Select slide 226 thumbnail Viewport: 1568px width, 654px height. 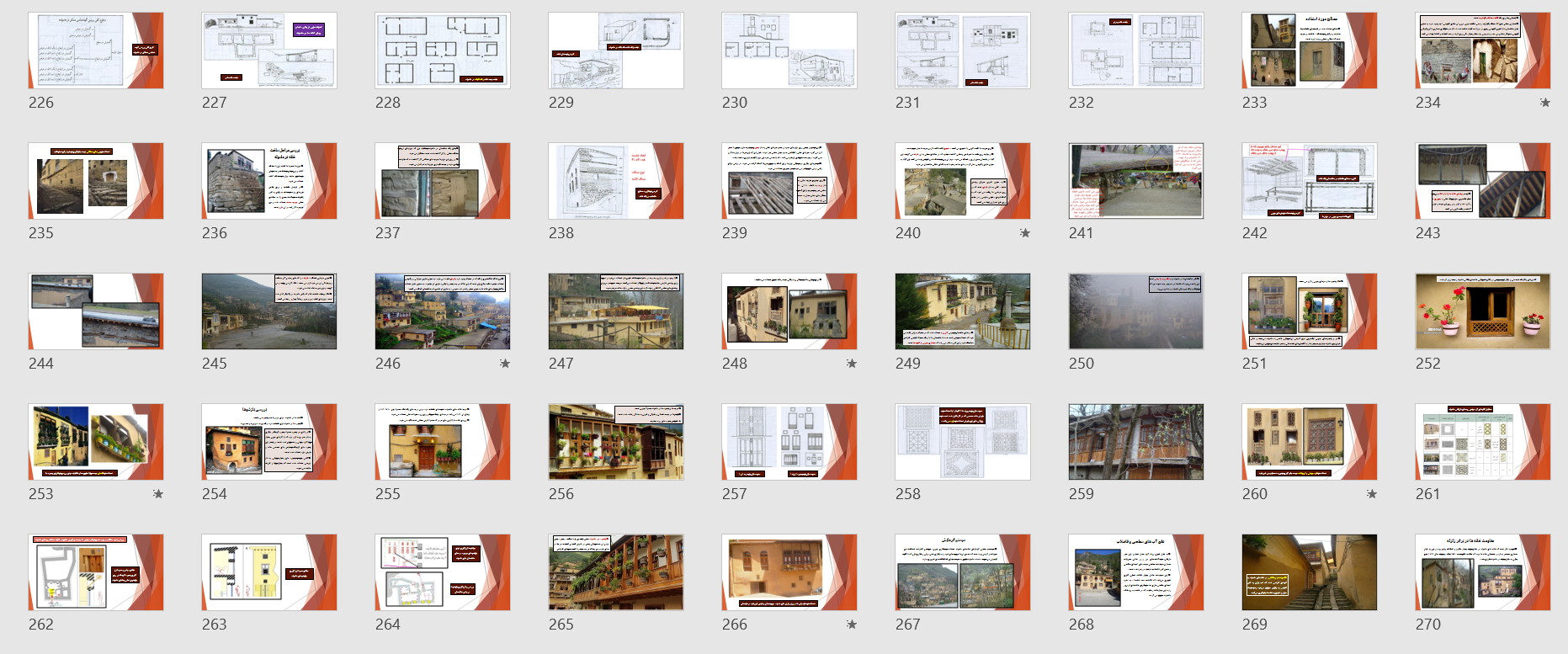96,51
